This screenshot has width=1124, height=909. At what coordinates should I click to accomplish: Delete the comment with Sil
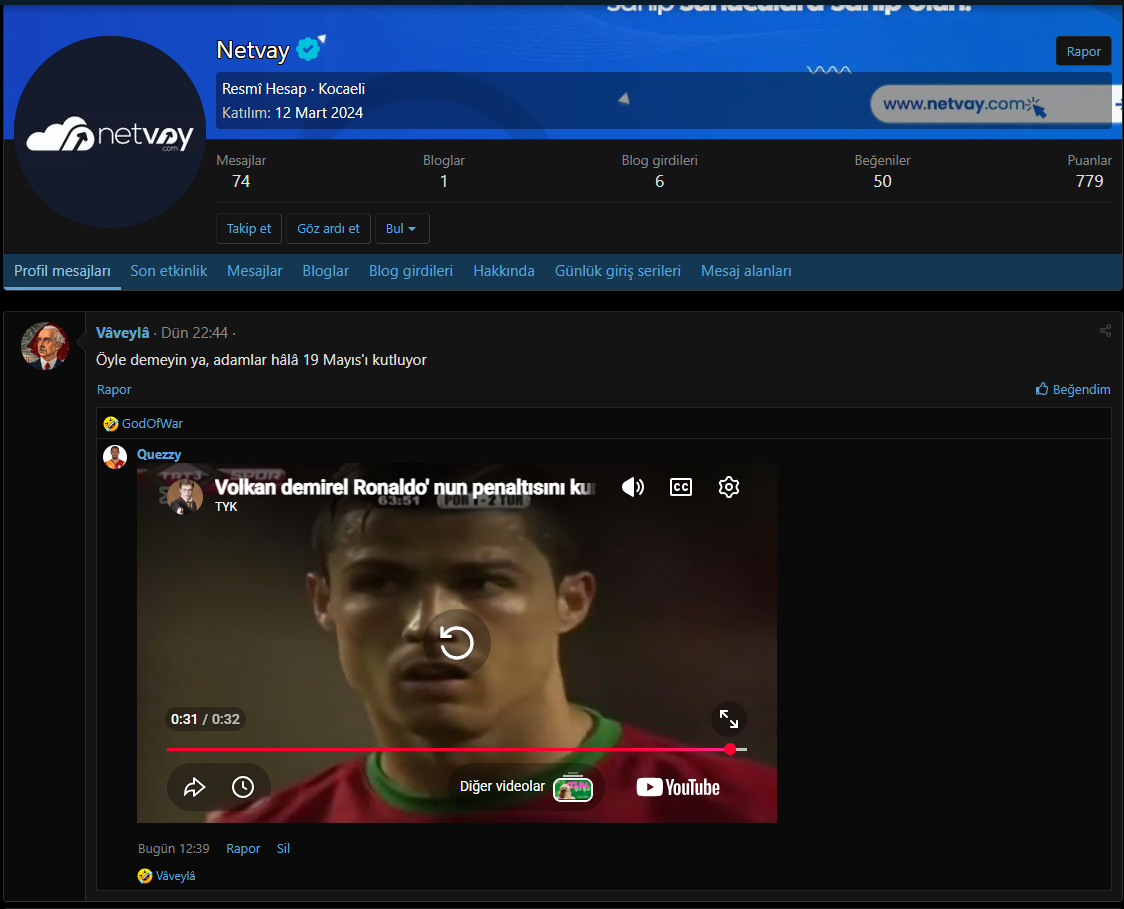point(283,849)
